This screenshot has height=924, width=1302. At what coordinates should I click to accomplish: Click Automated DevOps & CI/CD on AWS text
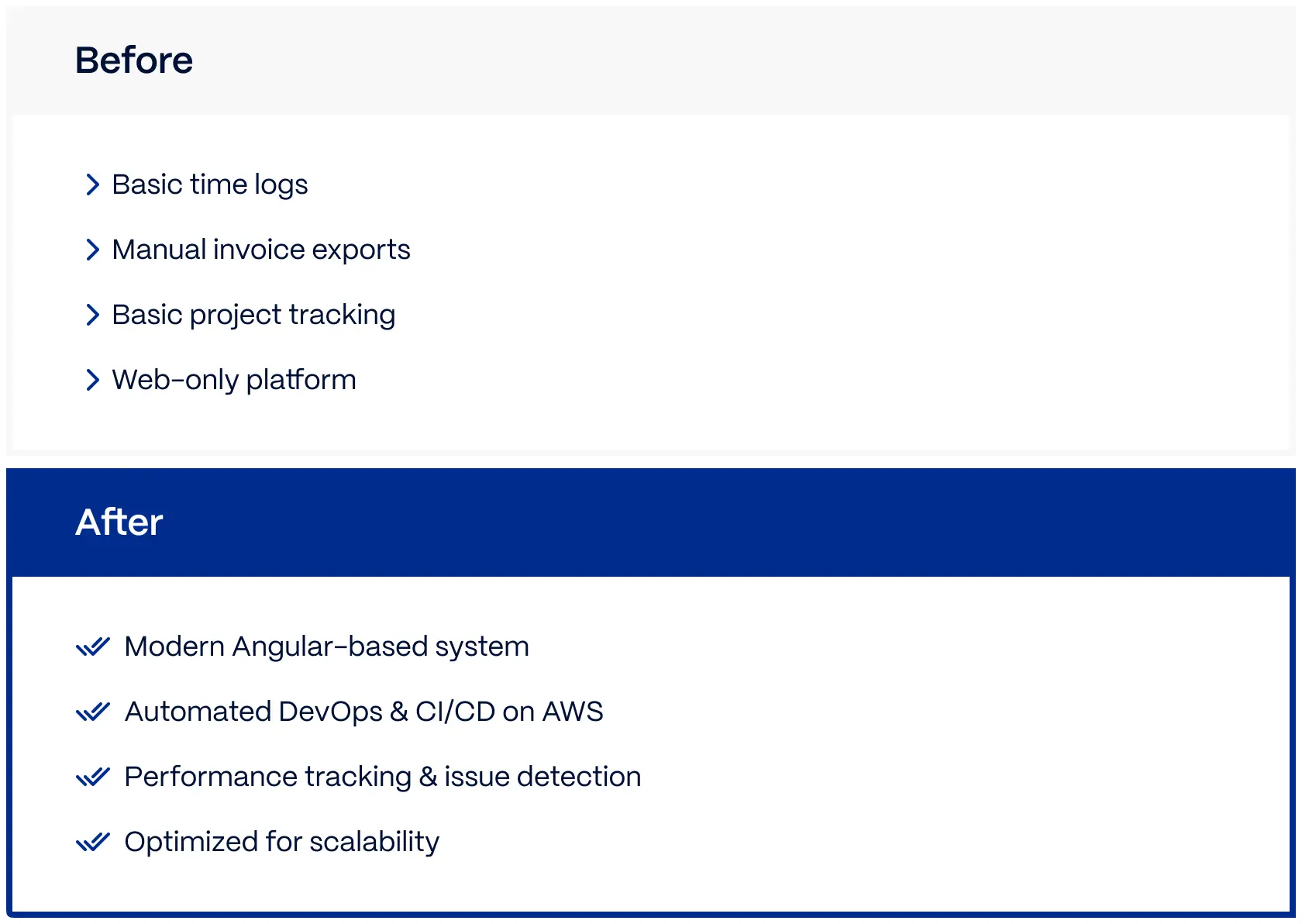[363, 712]
